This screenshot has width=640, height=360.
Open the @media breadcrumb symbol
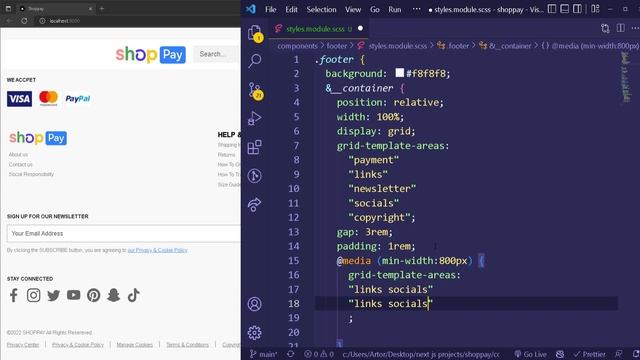pos(590,46)
